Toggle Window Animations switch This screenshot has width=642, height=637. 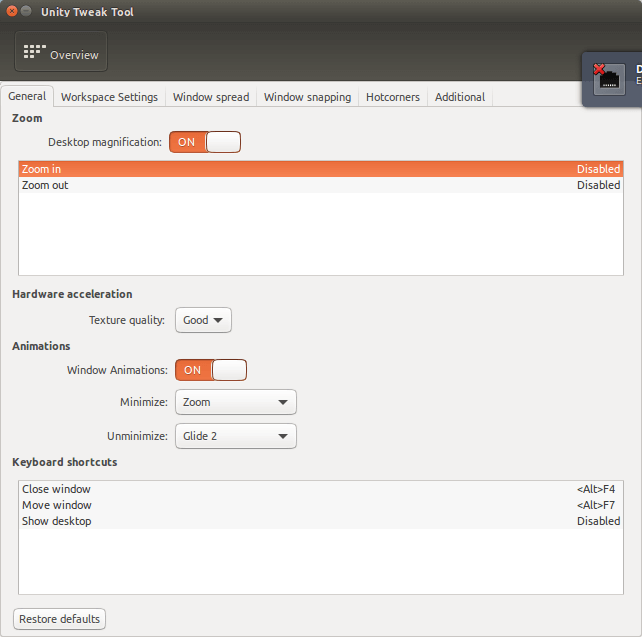(x=211, y=370)
